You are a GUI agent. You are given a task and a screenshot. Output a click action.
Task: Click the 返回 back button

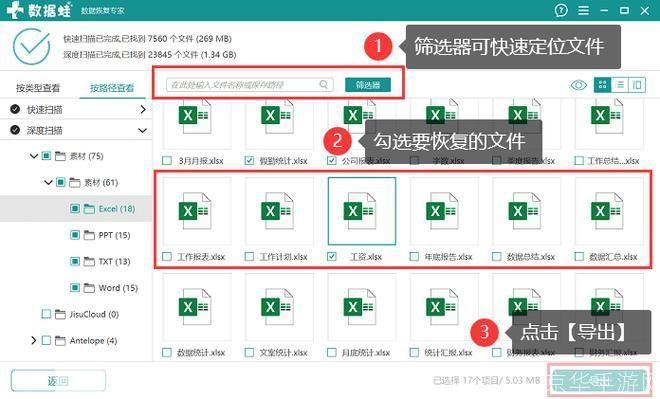[x=58, y=381]
